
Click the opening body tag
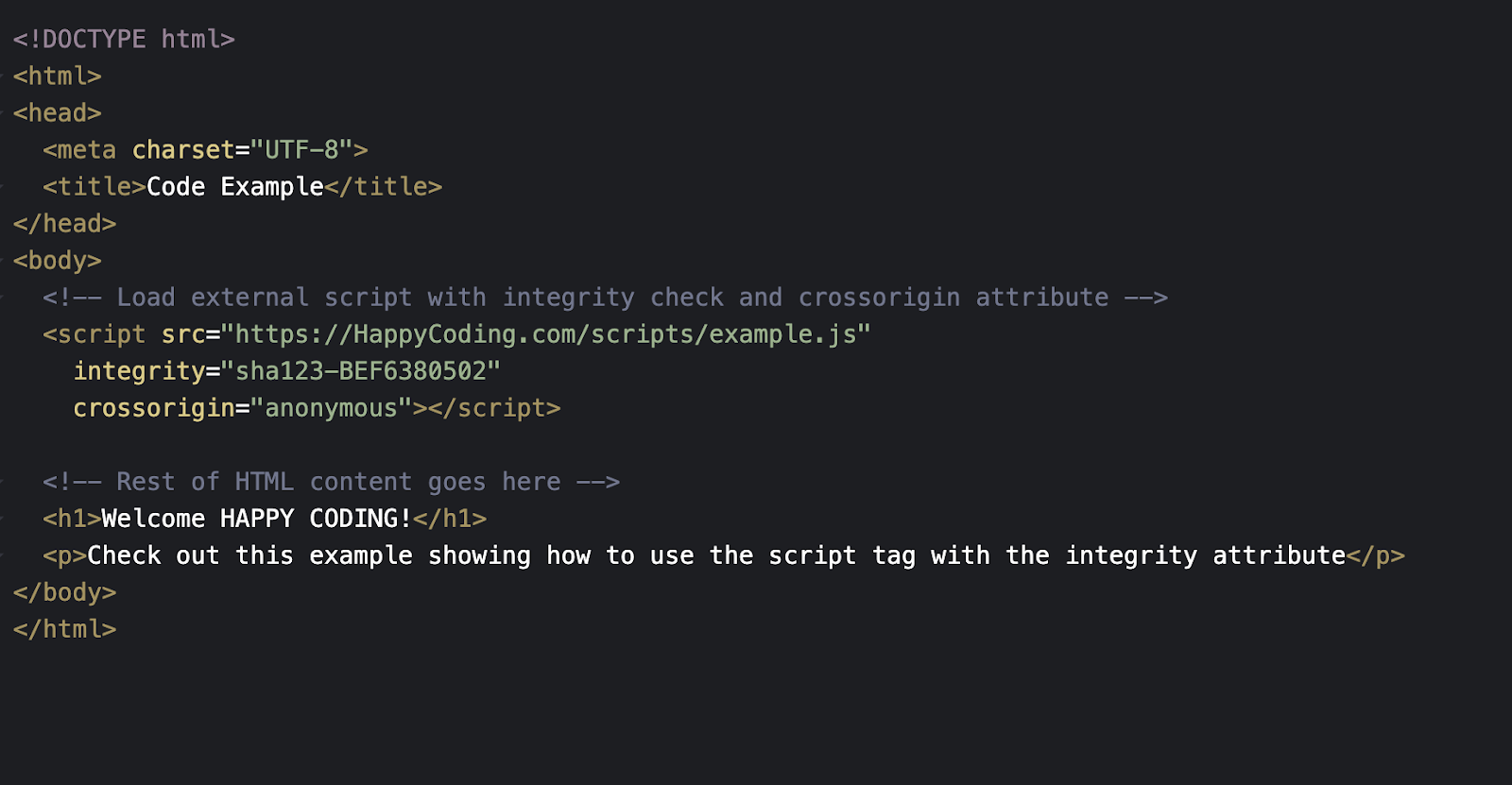click(x=58, y=261)
